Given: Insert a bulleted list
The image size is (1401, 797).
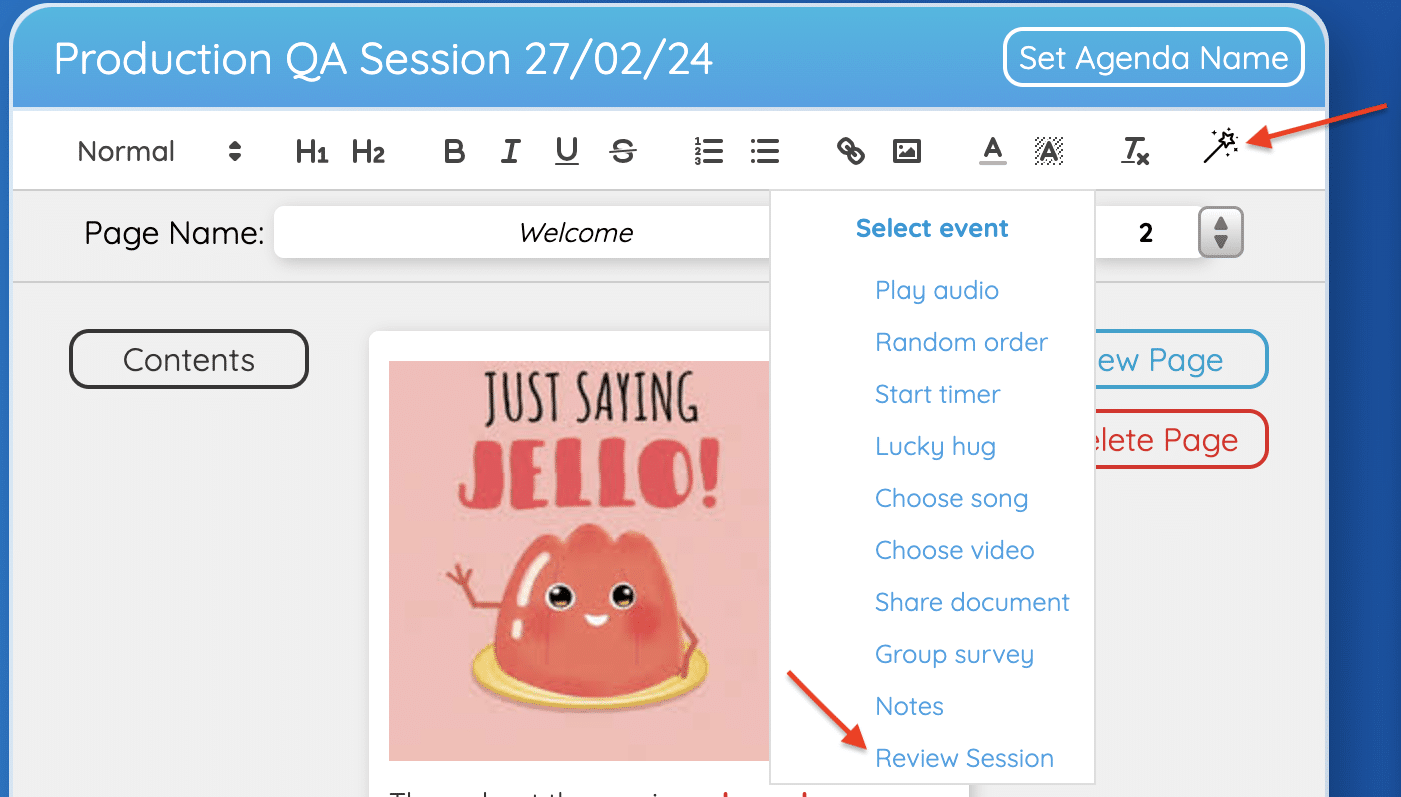Looking at the screenshot, I should [765, 152].
